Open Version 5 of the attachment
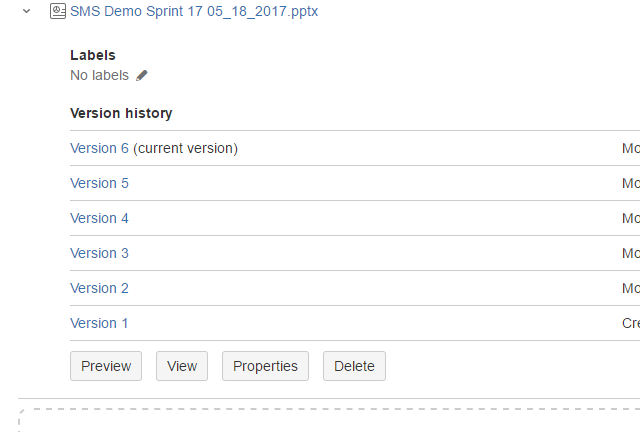The height and width of the screenshot is (432, 640). click(99, 183)
